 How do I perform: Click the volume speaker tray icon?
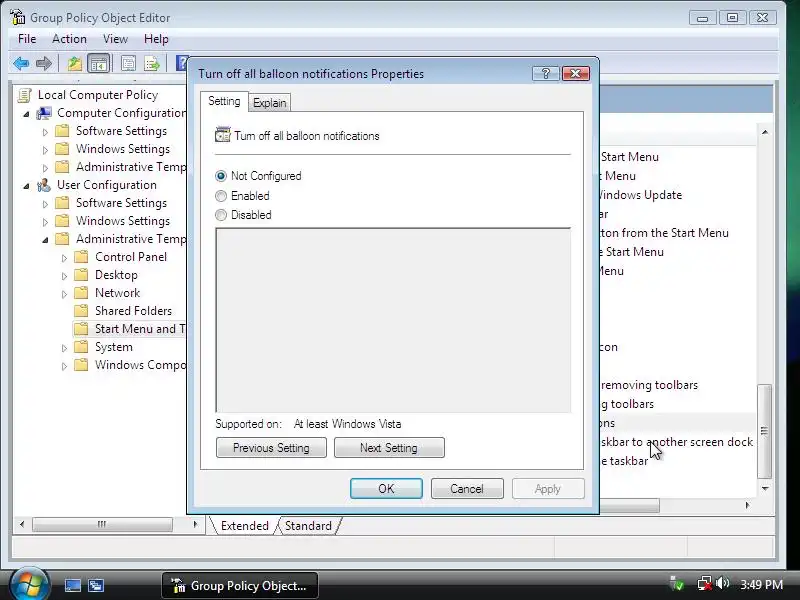click(722, 583)
